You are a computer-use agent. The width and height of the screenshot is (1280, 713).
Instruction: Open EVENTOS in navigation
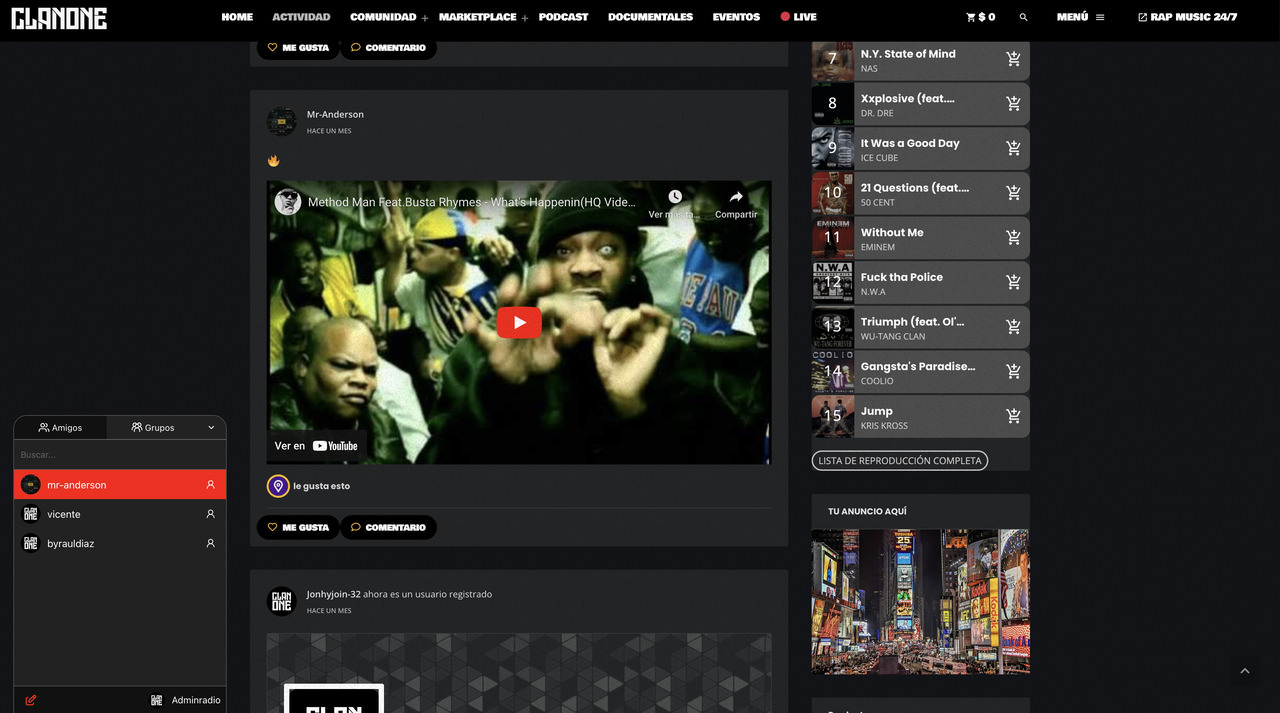[x=736, y=17]
